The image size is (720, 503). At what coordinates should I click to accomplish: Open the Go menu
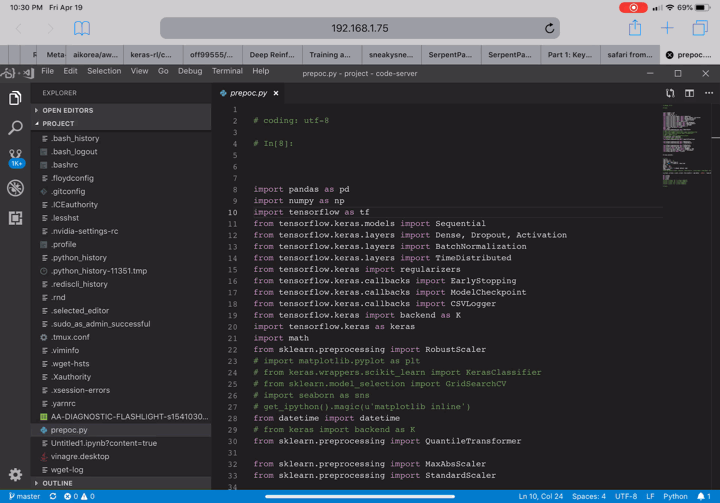point(163,71)
